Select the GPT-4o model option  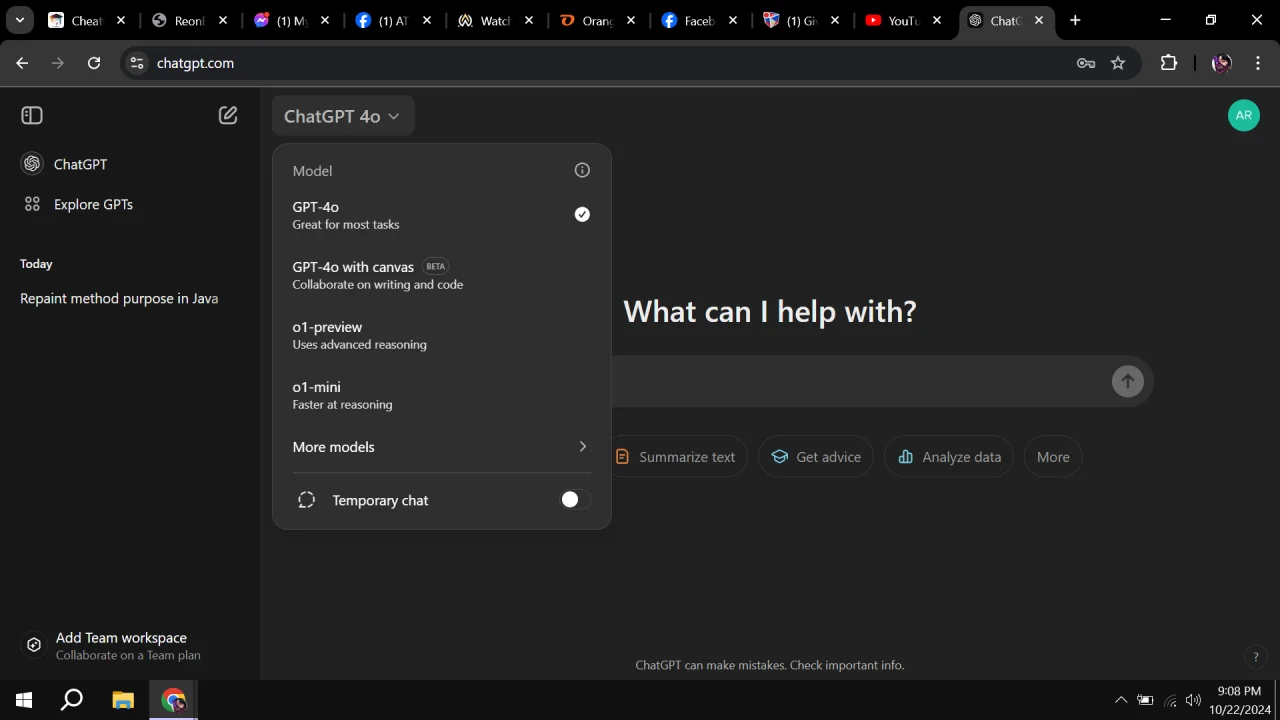pos(441,215)
